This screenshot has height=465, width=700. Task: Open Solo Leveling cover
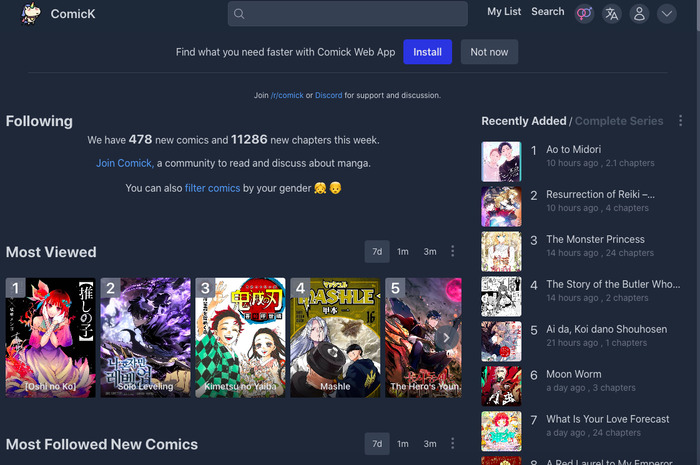click(146, 337)
